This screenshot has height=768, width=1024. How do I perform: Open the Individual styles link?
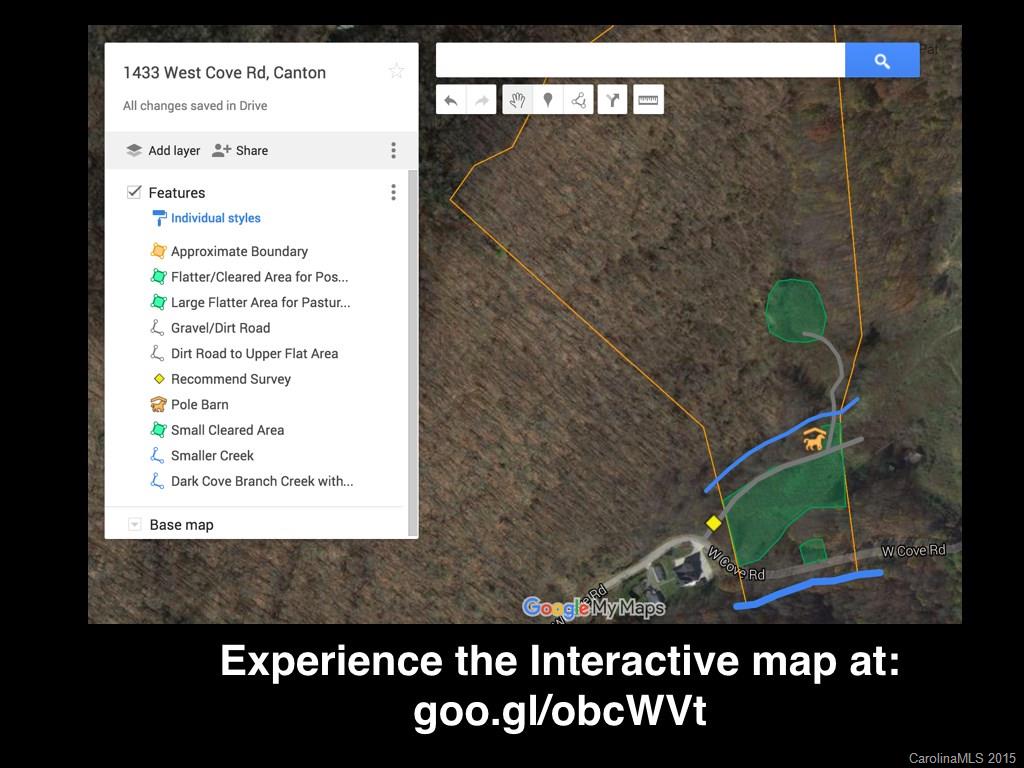point(215,218)
